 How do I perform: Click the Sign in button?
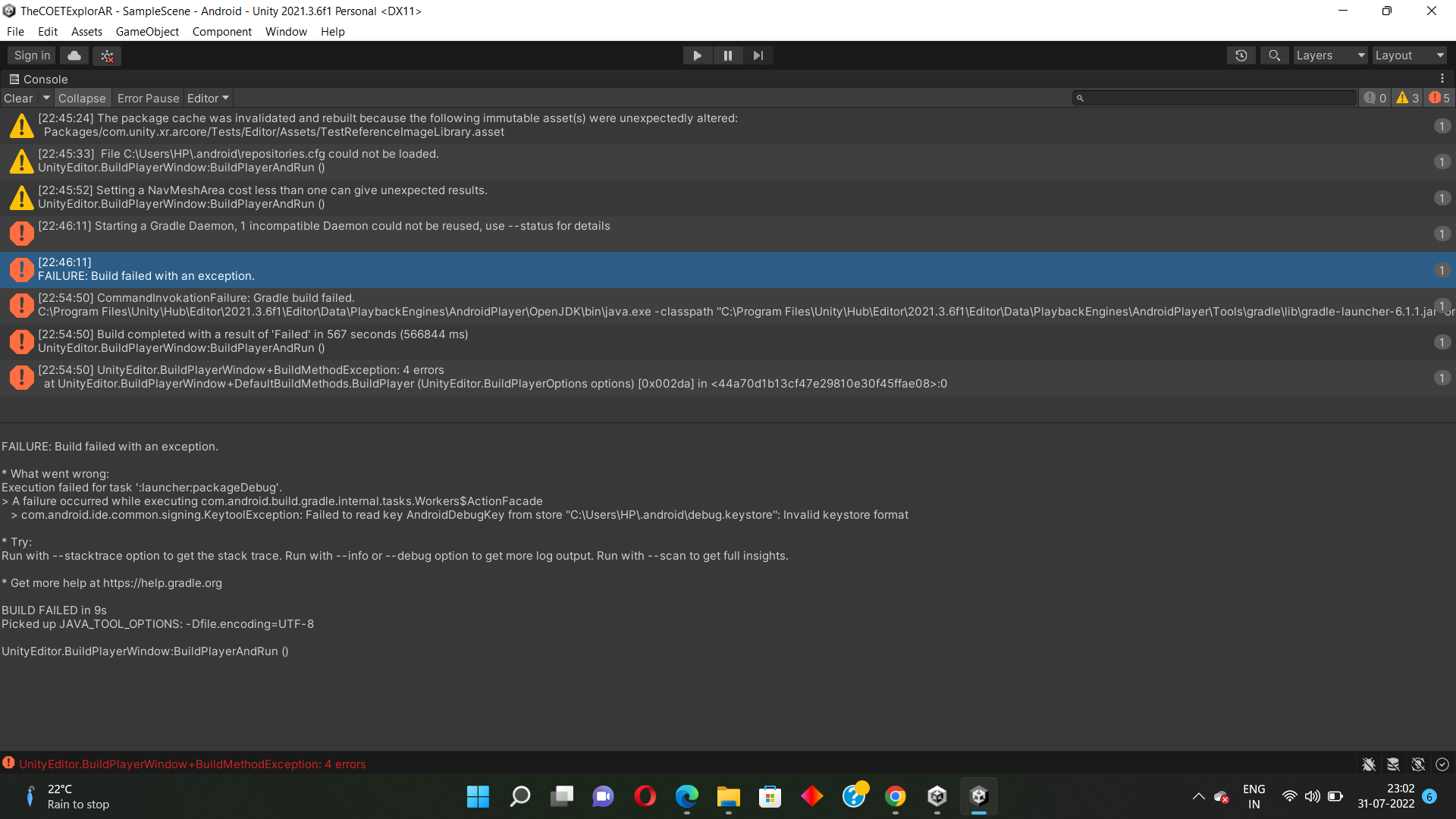point(32,55)
